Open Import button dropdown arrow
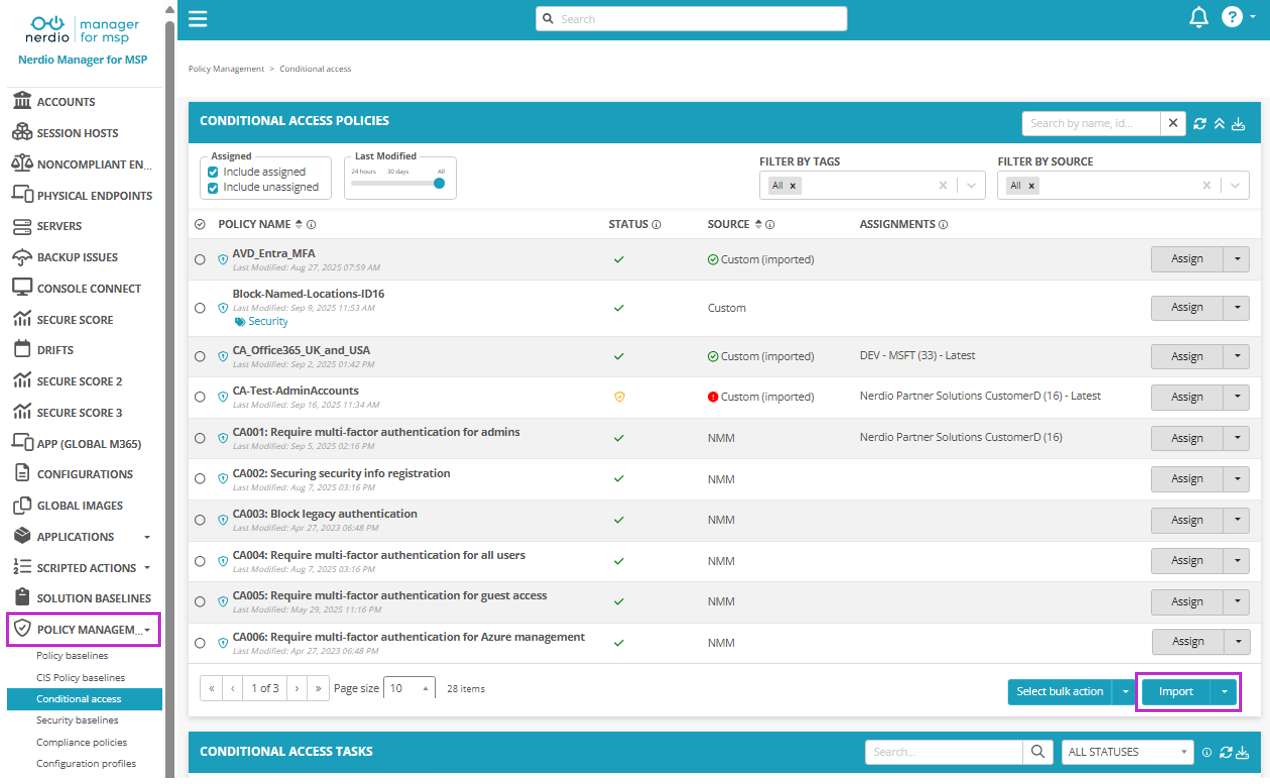This screenshot has height=784, width=1270. coord(1224,692)
